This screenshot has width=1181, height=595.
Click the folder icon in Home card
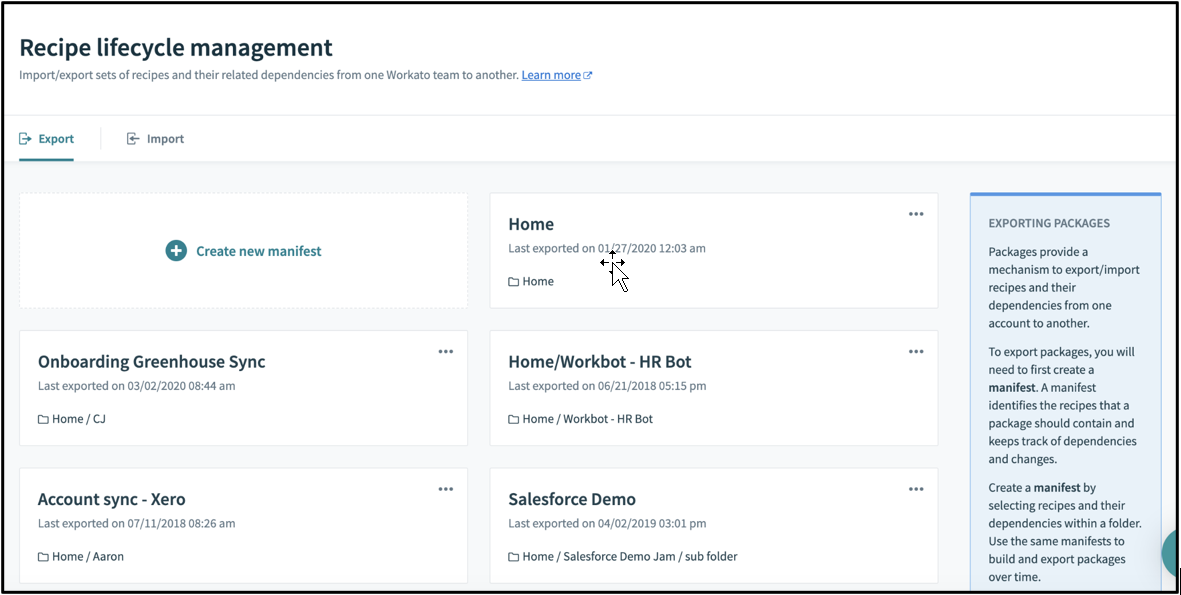(x=514, y=282)
